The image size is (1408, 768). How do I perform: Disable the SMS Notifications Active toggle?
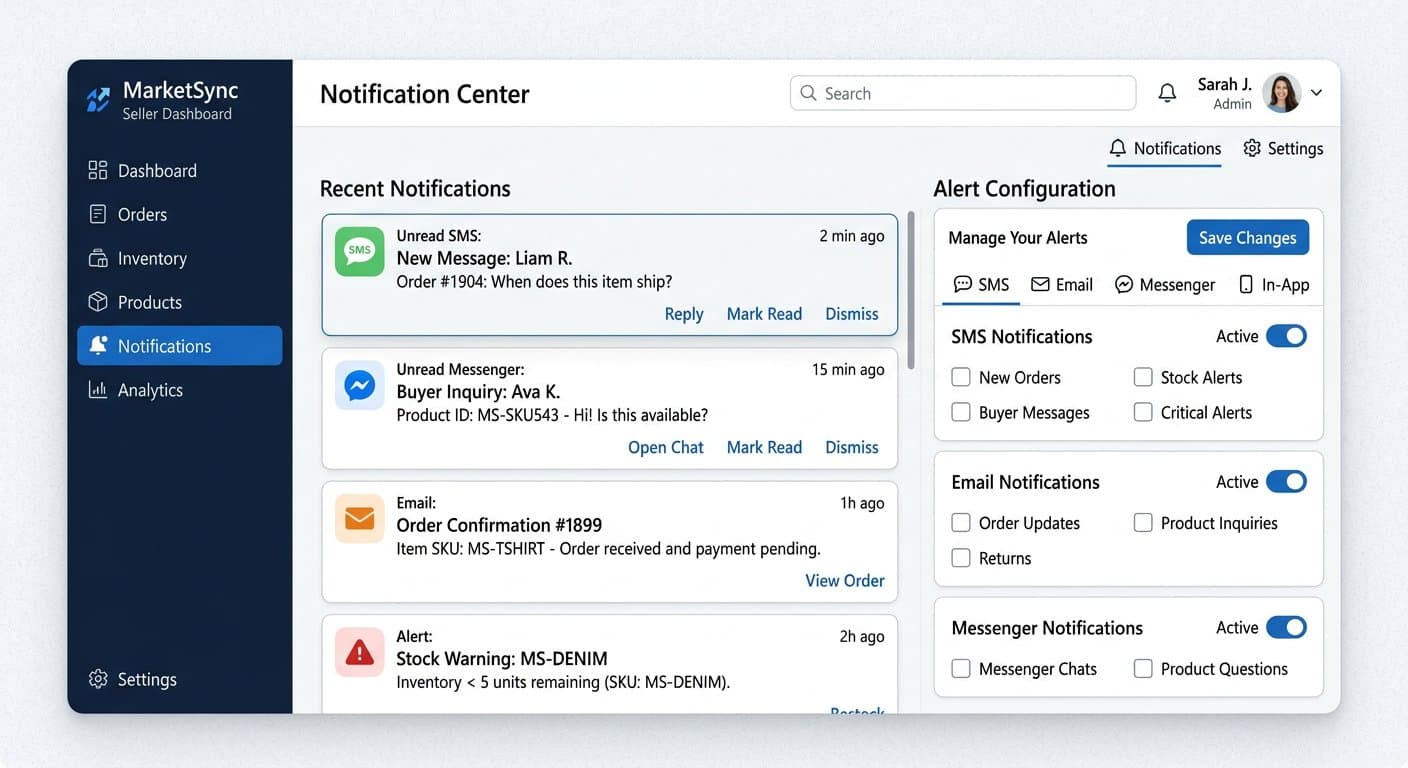[1286, 336]
